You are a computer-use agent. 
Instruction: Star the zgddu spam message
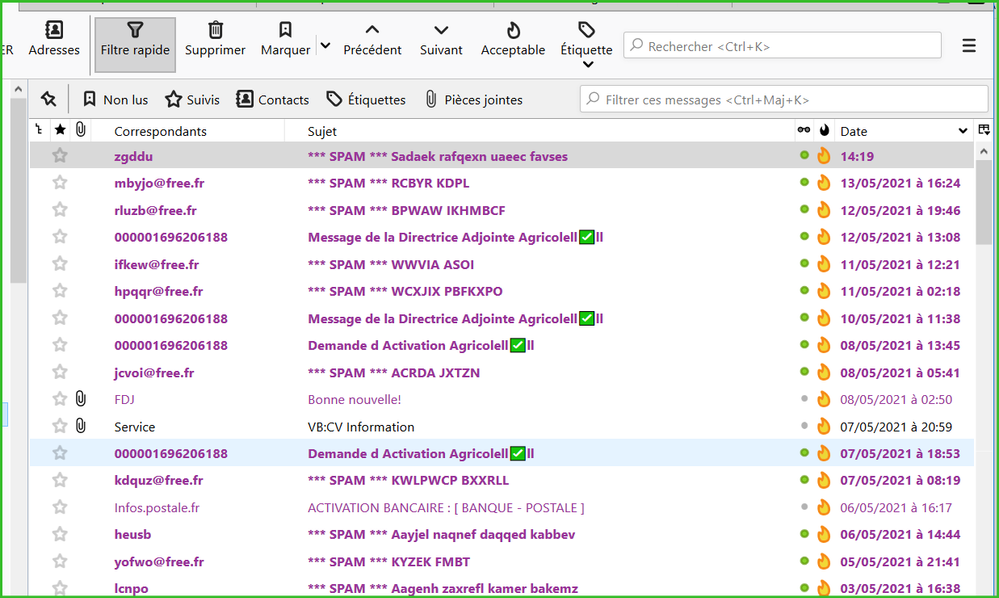point(60,156)
